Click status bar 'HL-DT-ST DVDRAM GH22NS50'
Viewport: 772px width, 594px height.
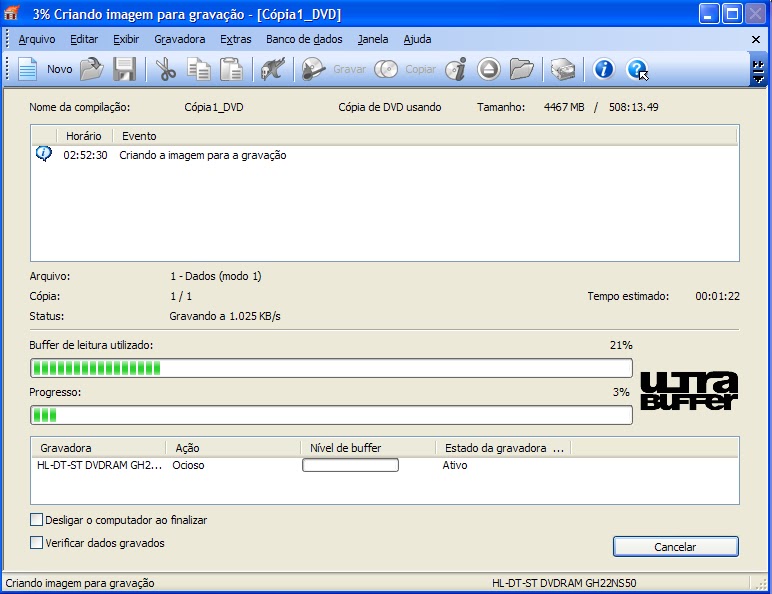point(564,583)
